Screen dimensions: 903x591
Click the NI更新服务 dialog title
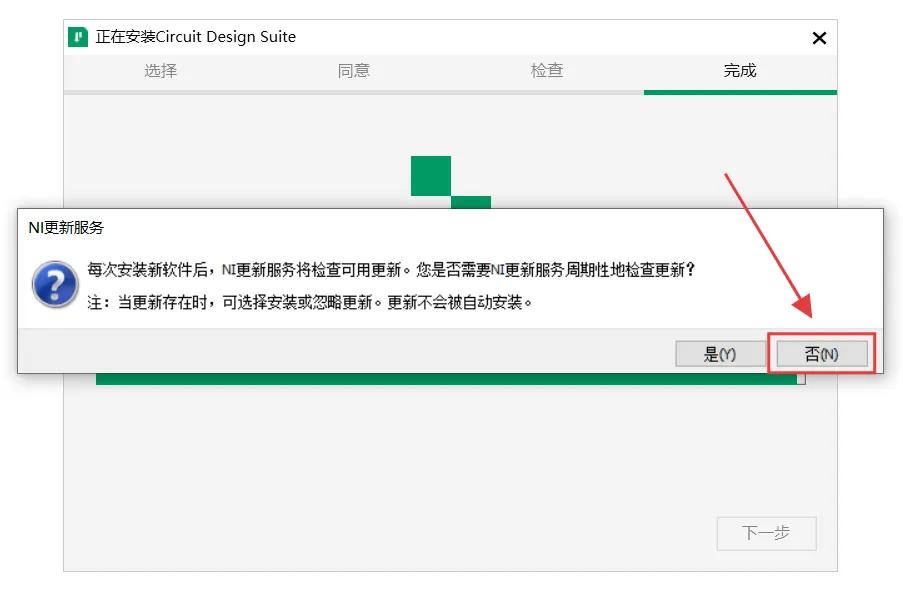[66, 228]
